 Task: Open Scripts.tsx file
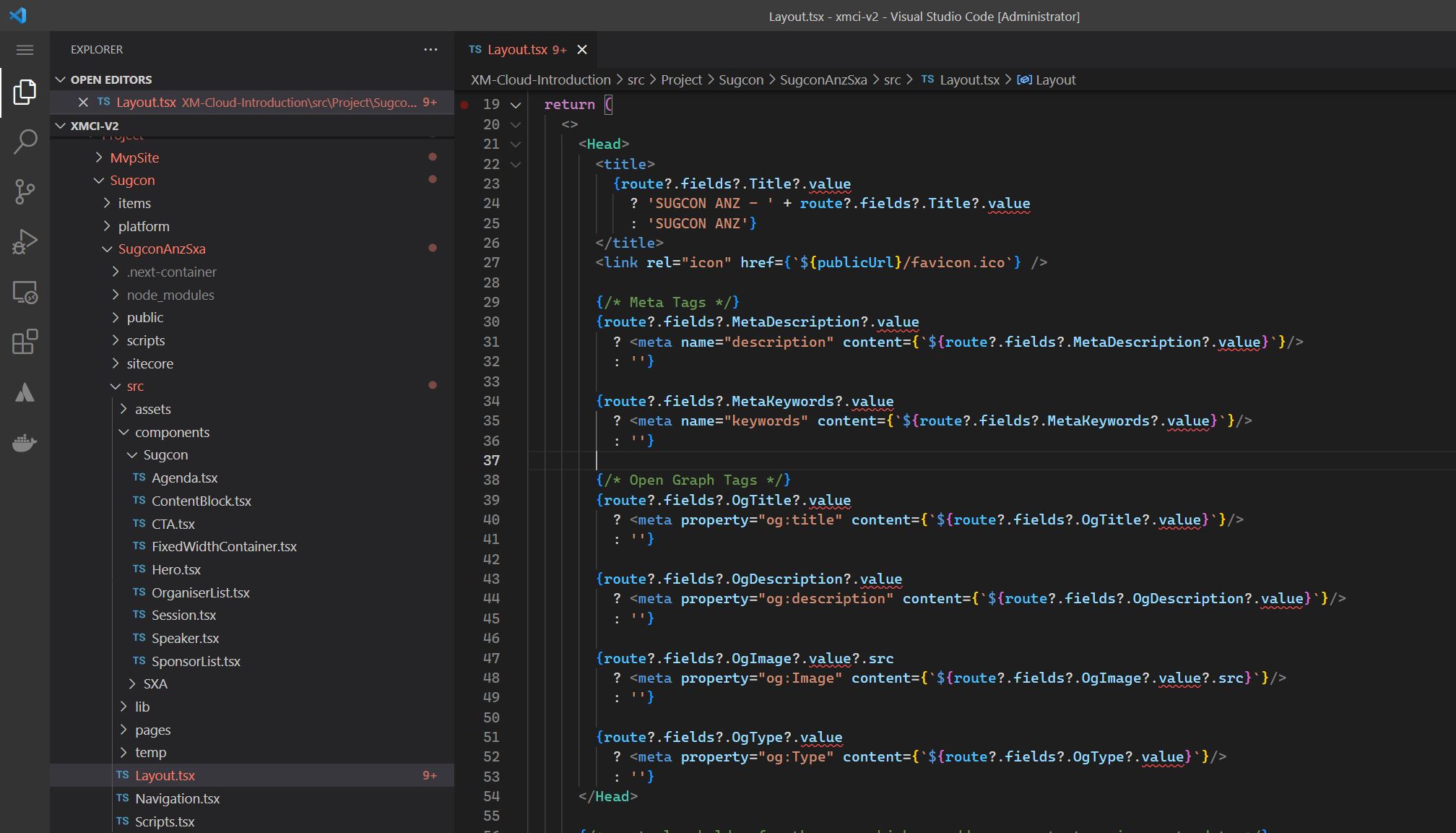tap(165, 822)
